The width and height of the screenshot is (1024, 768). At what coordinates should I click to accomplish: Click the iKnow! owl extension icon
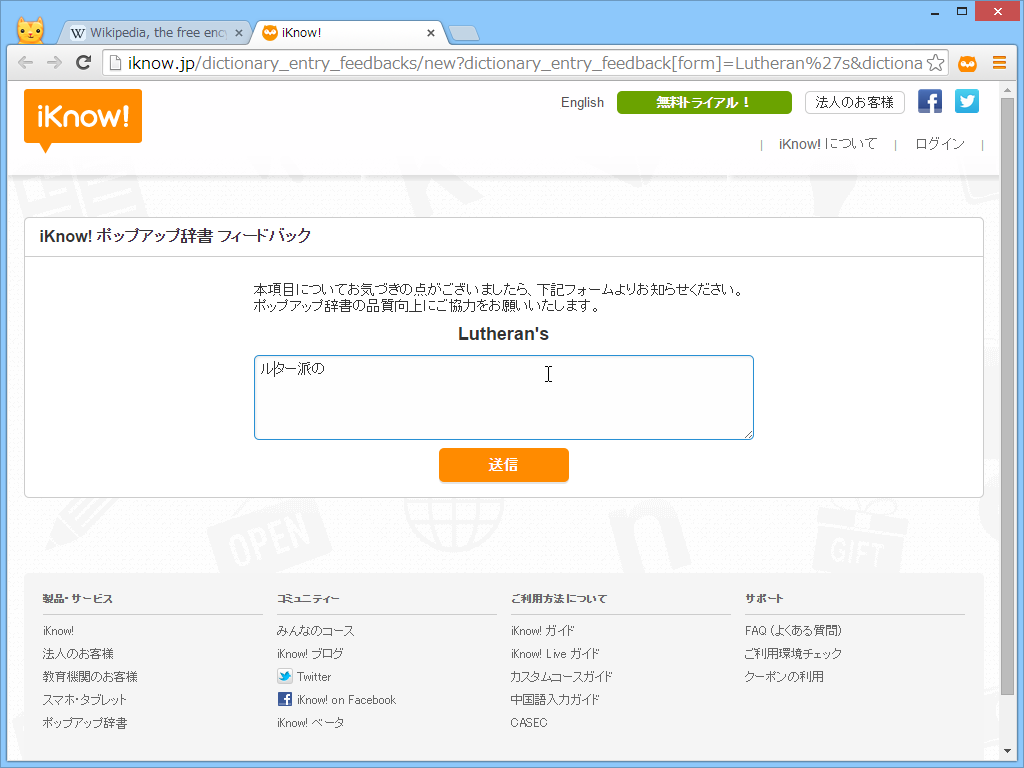pyautogui.click(x=967, y=62)
